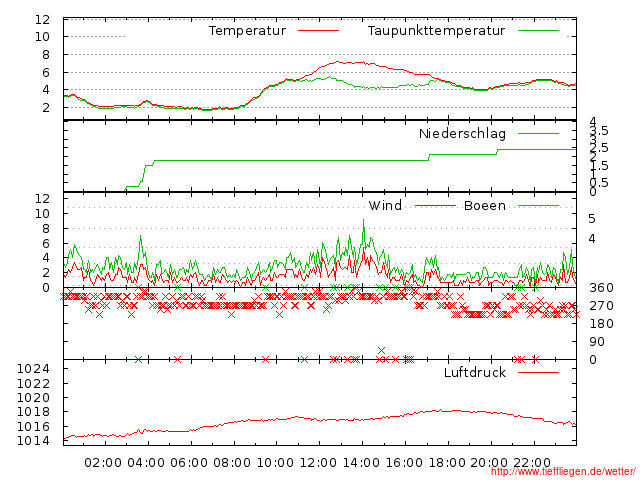Image resolution: width=640 pixels, height=480 pixels.
Task: Click the 360 wind direction axis value
Action: [x=601, y=288]
